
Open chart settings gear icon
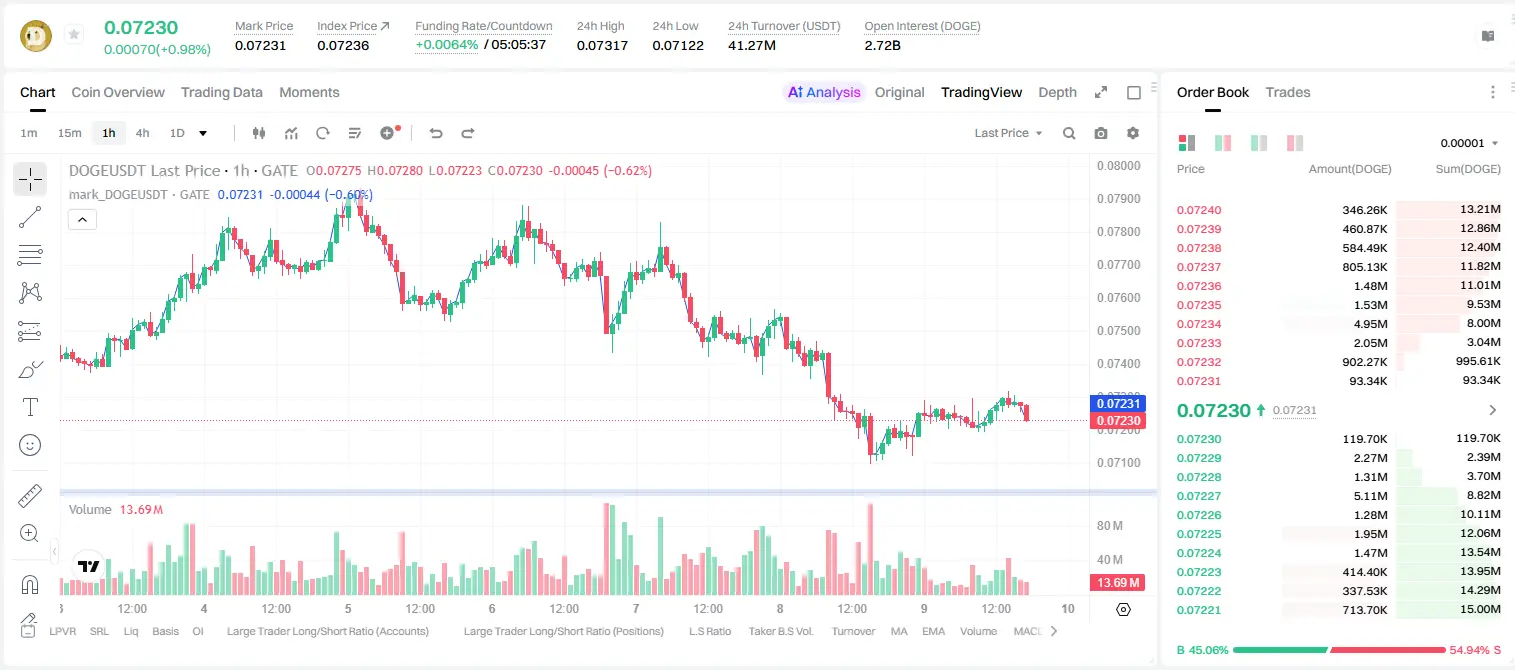tap(1133, 133)
